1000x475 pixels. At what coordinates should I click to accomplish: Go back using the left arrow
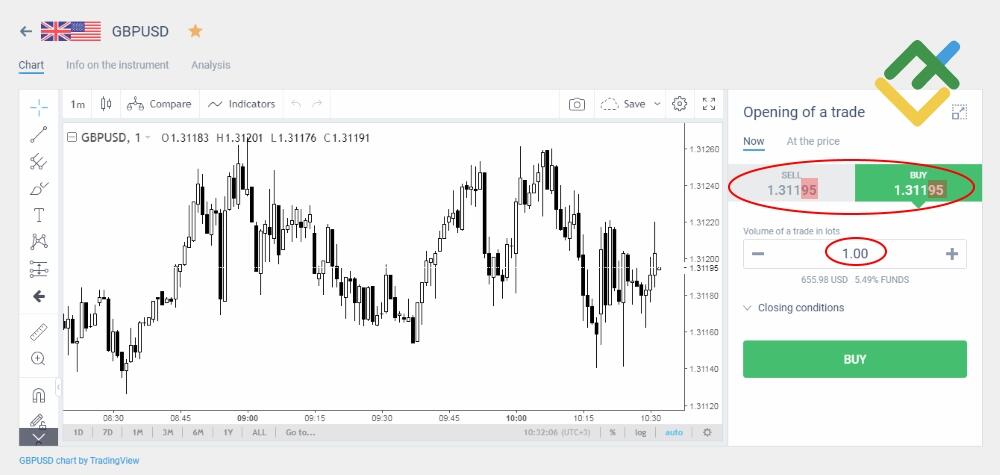pos(26,31)
